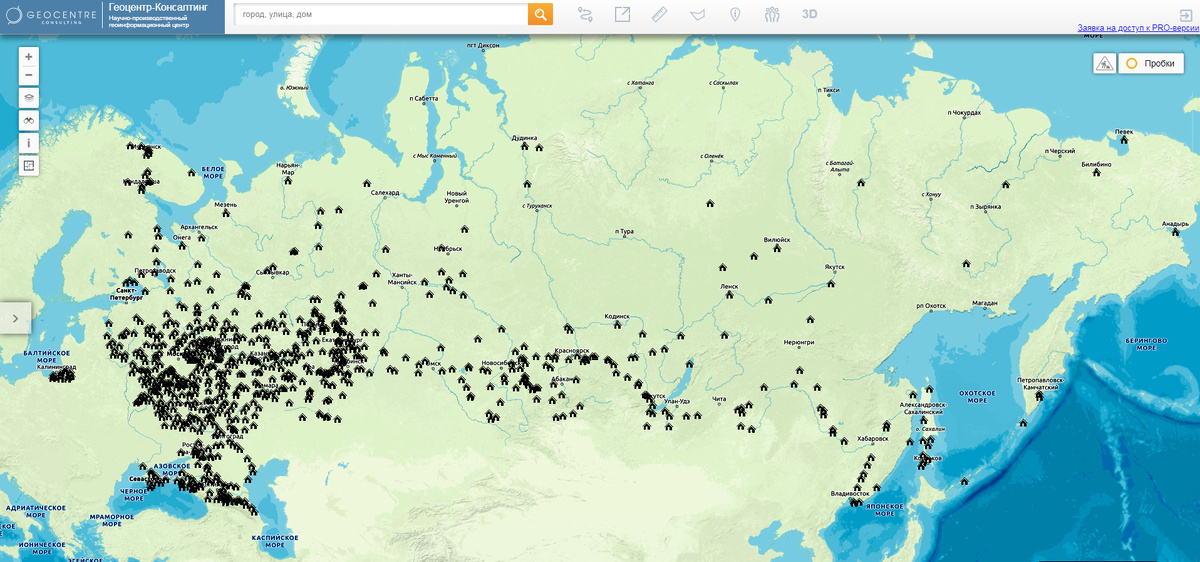Click the binoculars search tool
Image resolution: width=1200 pixels, height=562 pixels.
pyautogui.click(x=29, y=120)
